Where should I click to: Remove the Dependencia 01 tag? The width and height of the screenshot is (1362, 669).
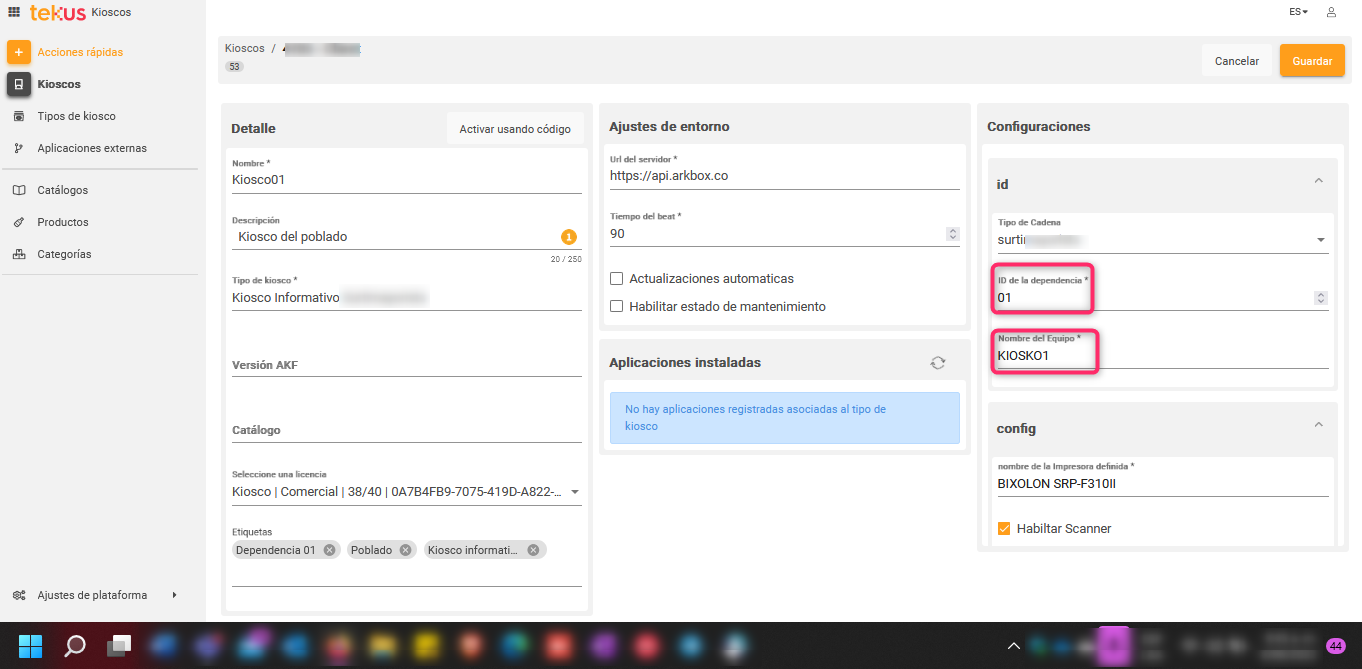329,550
